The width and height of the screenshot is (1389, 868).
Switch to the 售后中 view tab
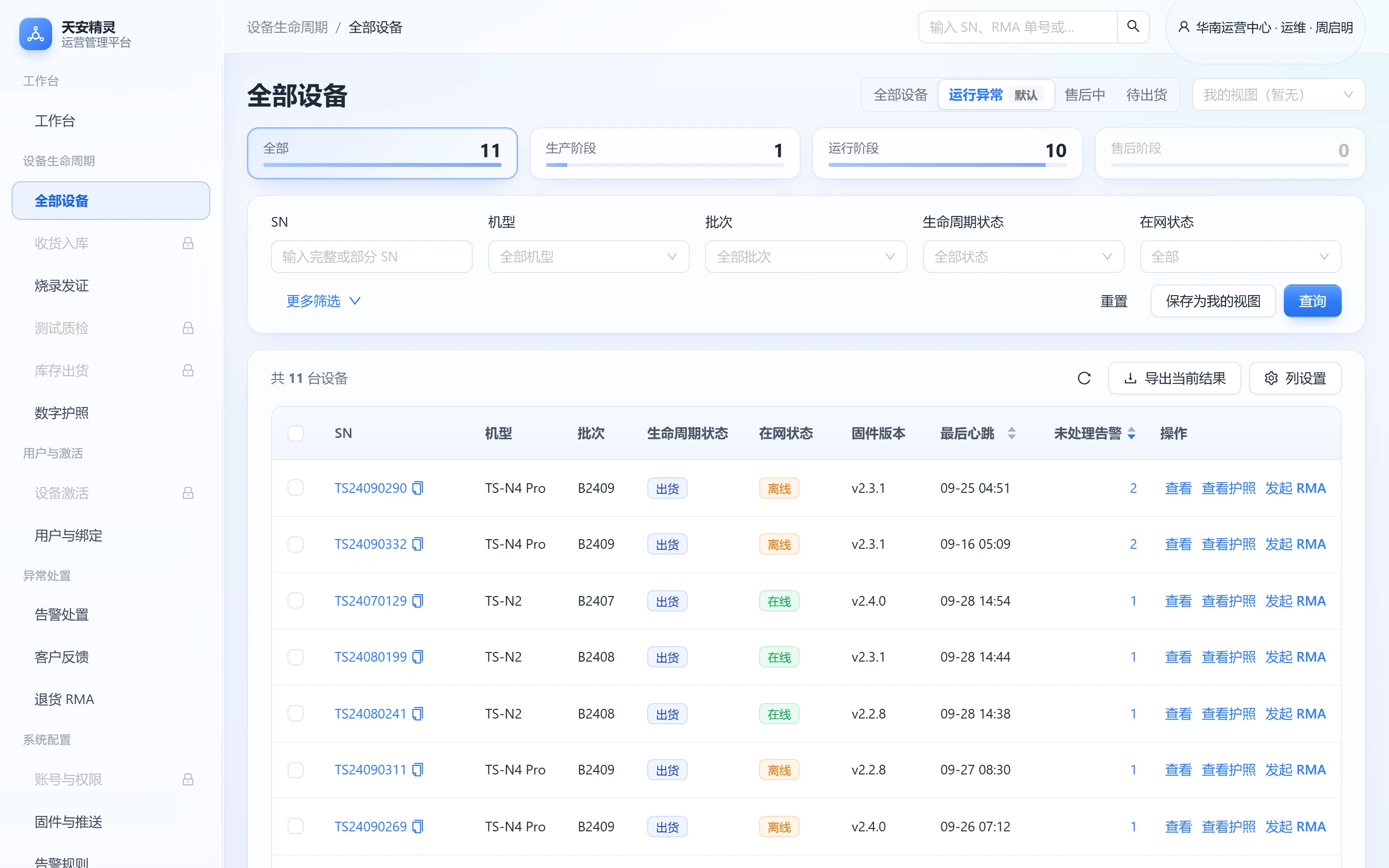[x=1084, y=95]
